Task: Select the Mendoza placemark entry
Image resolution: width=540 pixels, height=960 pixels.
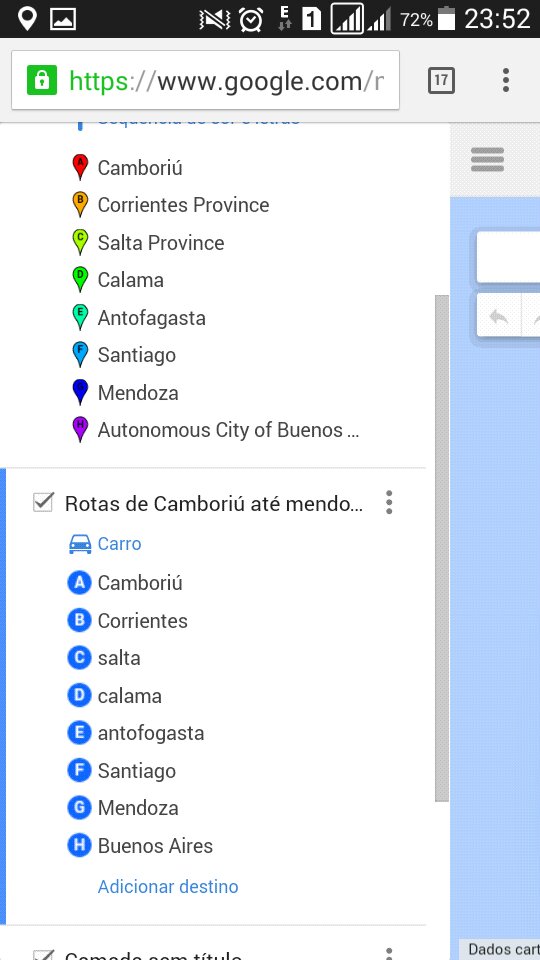Action: click(138, 392)
